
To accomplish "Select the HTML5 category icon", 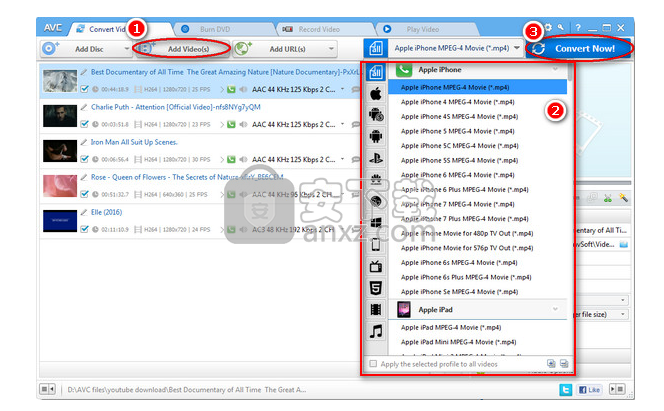I will click(376, 288).
